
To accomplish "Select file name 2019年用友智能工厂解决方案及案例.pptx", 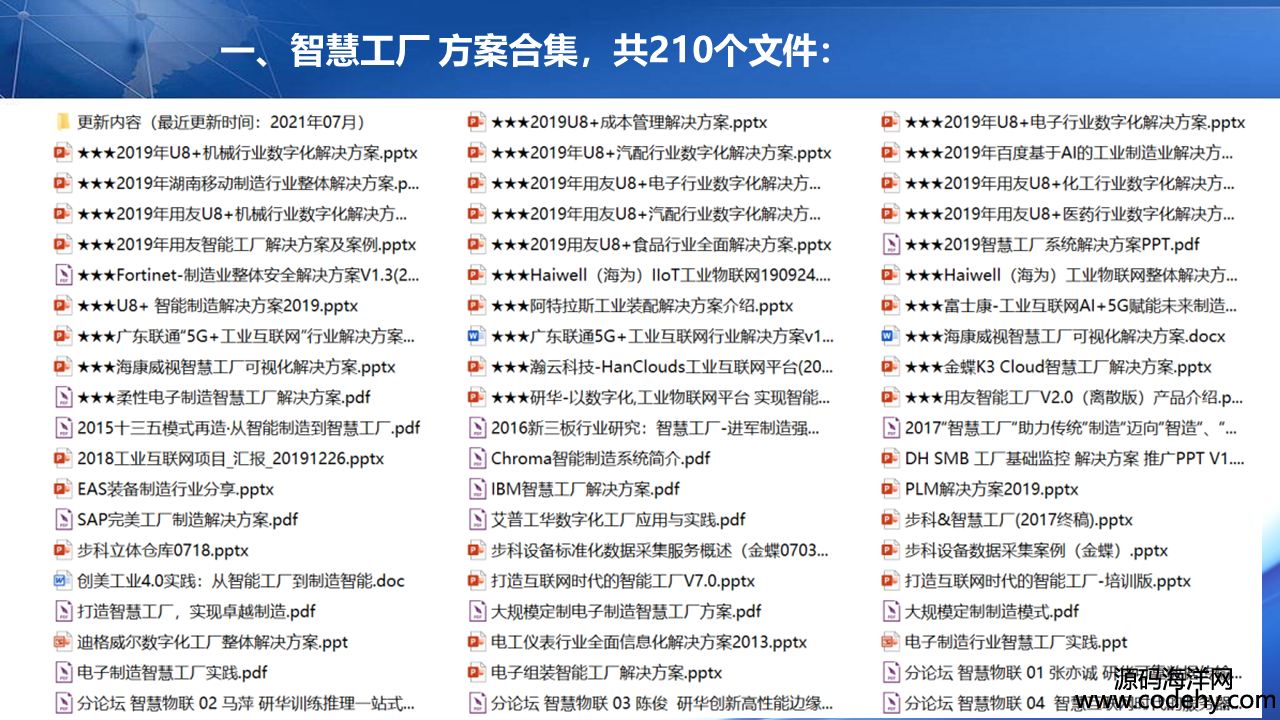I will (x=247, y=245).
